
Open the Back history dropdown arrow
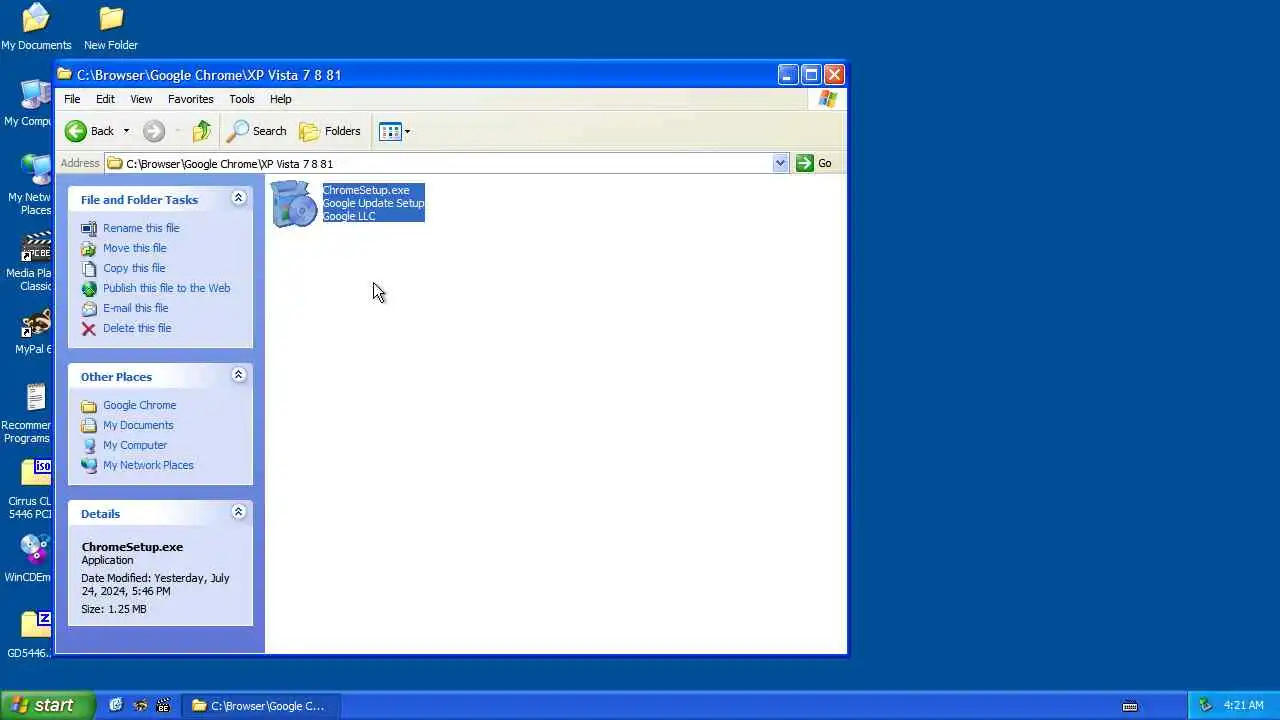coord(126,131)
